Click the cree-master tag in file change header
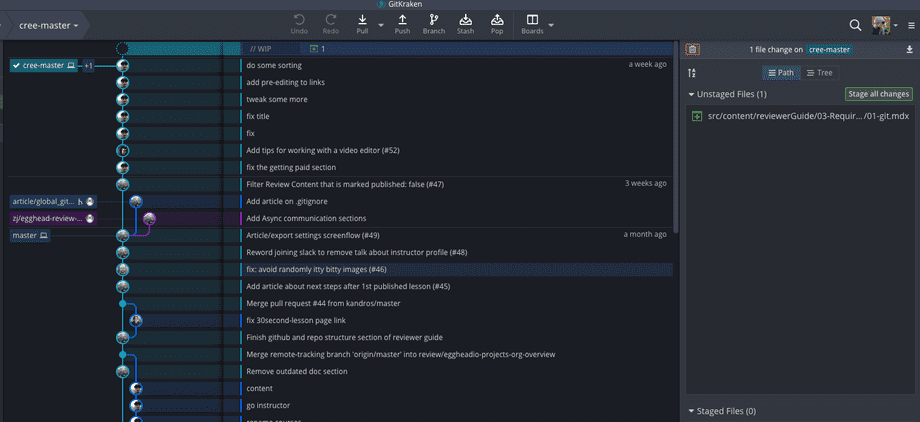Screen dimensions: 920x422 point(829,50)
